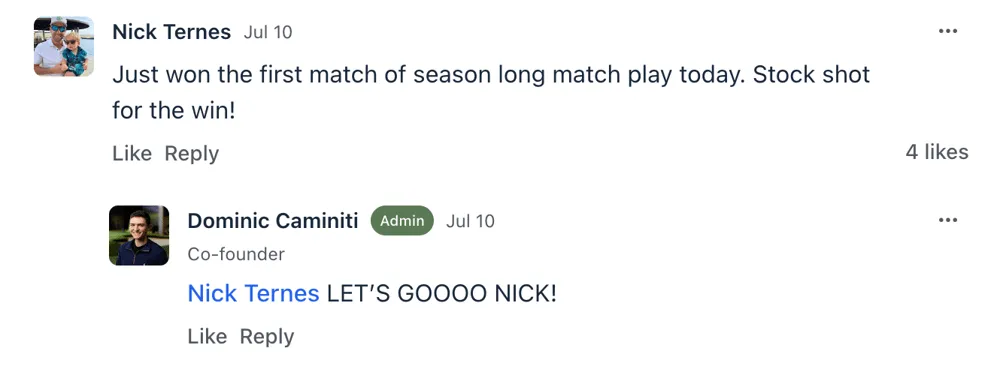The image size is (1000, 369).
Task: Open the options menu on Nick Ternes' comment
Action: point(948,31)
